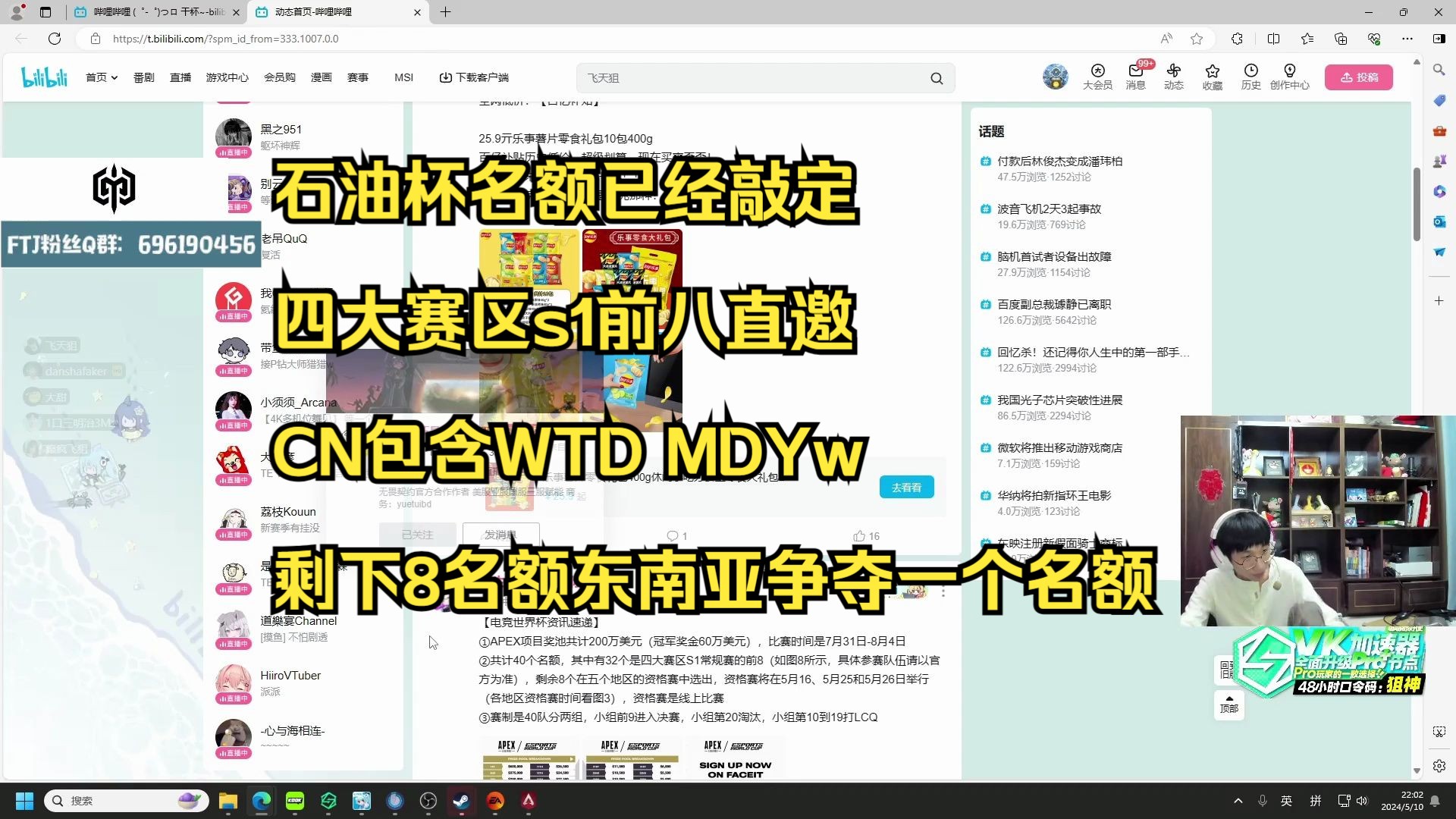The image size is (1456, 819).
Task: Open 会员购 in the nav
Action: (280, 77)
